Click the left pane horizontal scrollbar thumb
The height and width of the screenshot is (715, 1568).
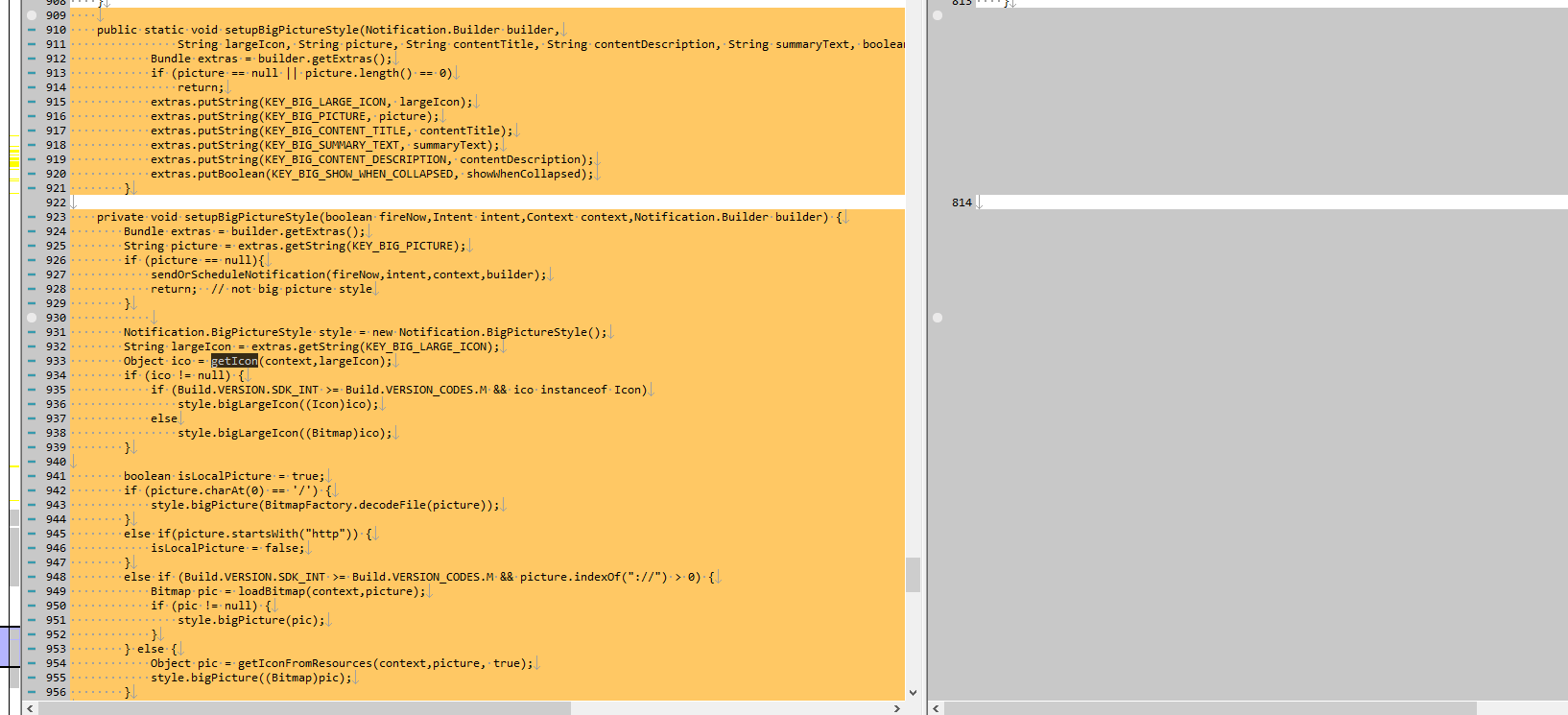tap(304, 708)
